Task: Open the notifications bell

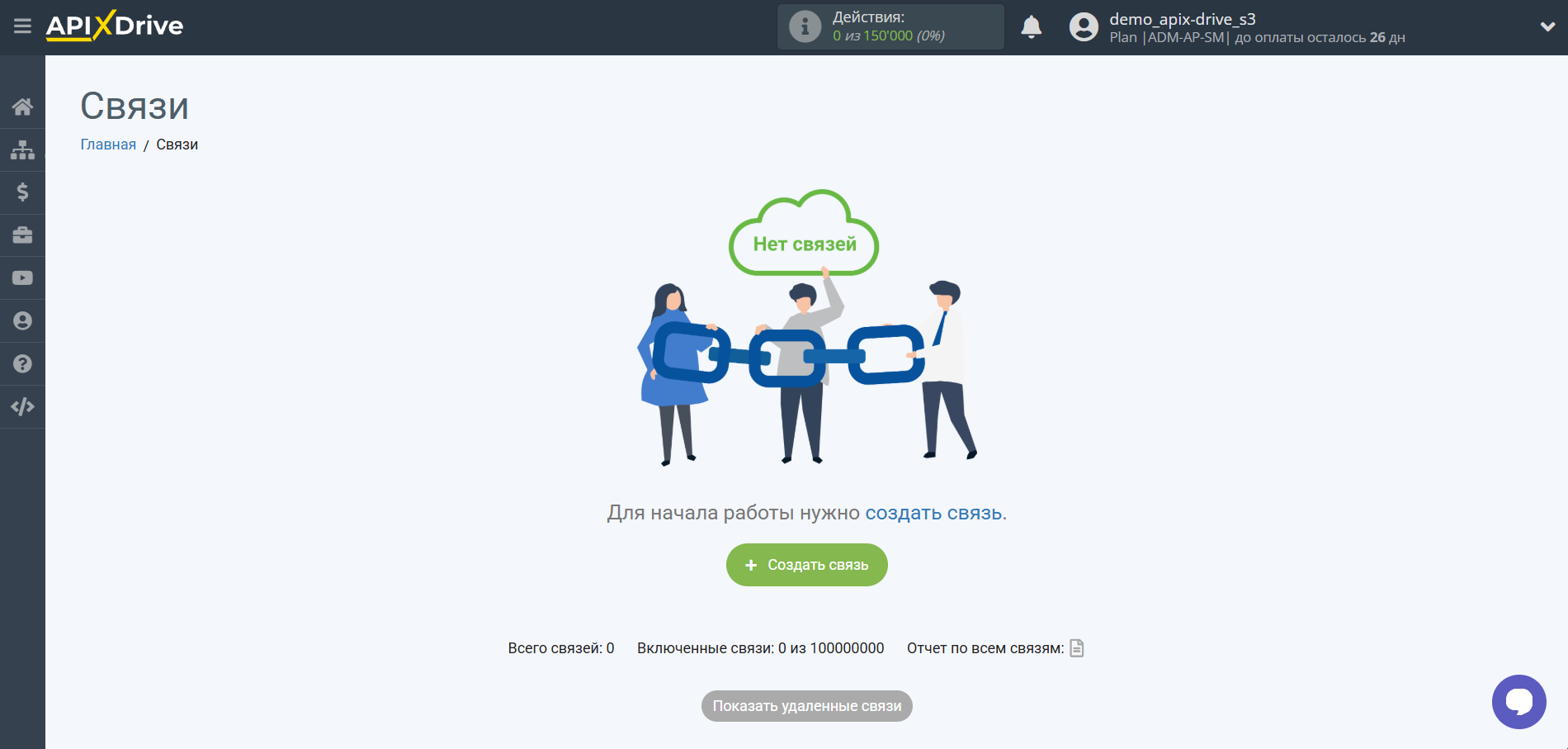Action: click(1031, 27)
